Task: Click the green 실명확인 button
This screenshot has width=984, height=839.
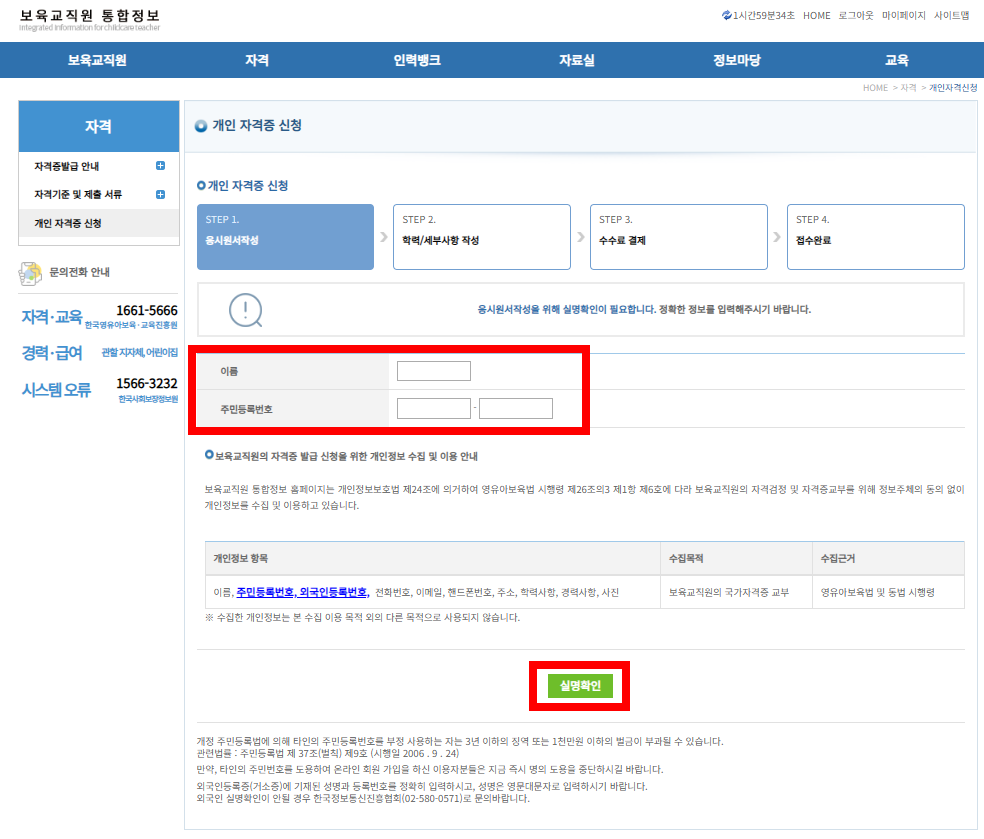Action: point(580,686)
